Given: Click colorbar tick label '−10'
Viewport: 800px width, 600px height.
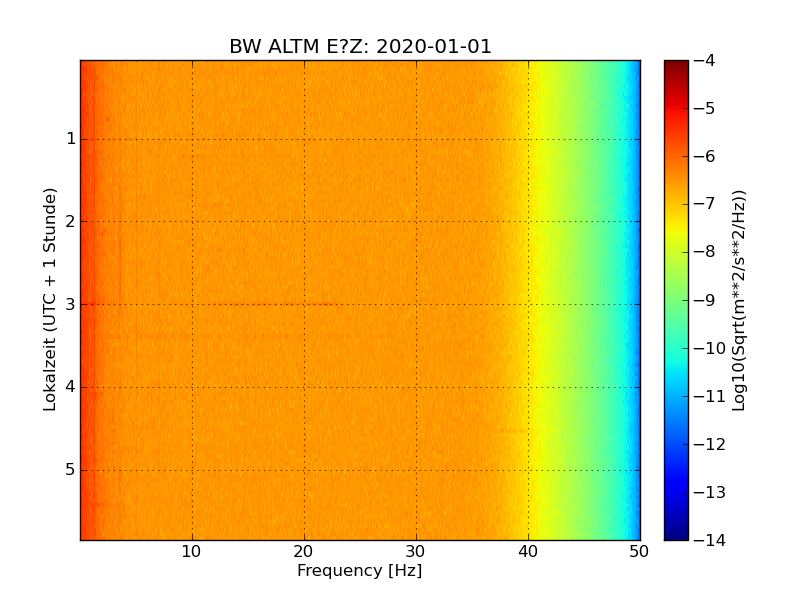Looking at the screenshot, I should (710, 348).
